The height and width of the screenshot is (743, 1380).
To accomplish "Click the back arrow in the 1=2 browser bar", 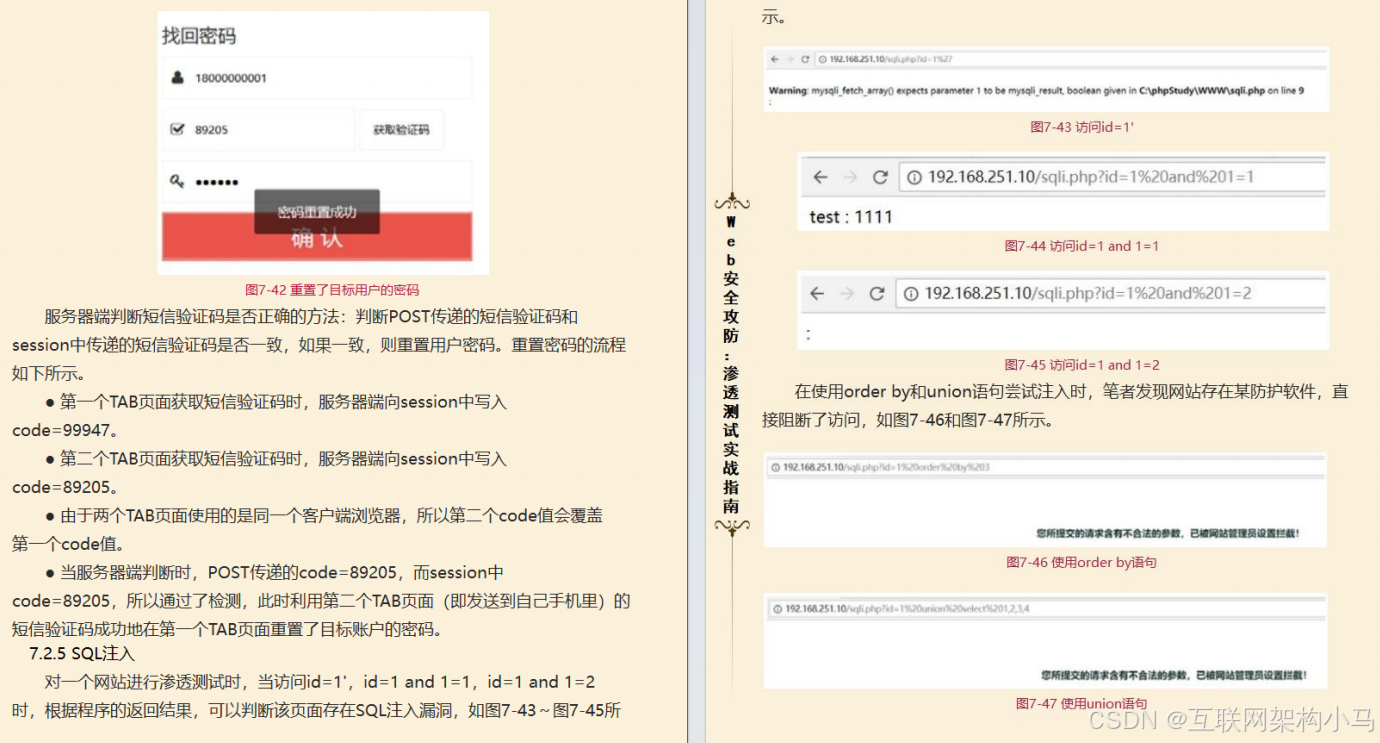I will 817,294.
